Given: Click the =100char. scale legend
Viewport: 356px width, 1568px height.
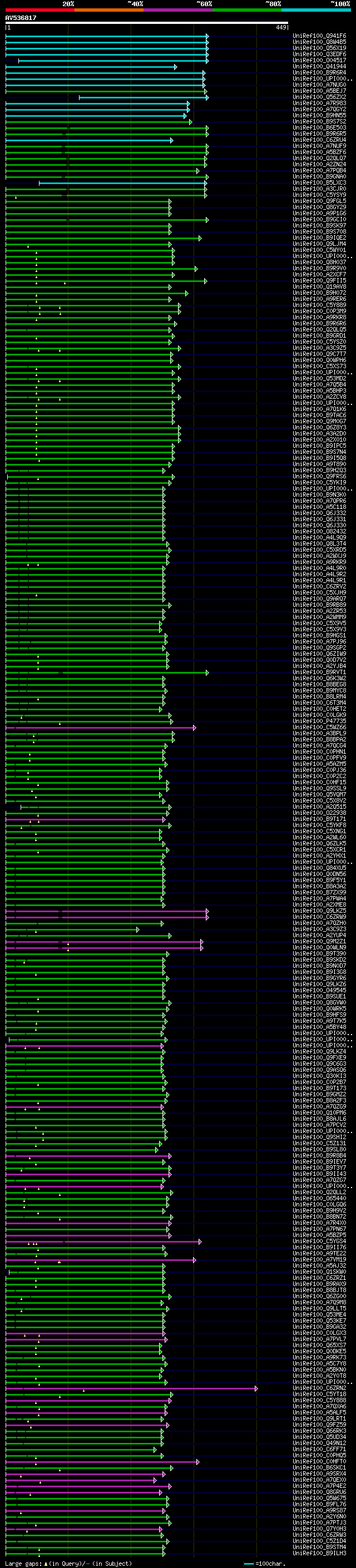Looking at the screenshot, I should pos(264,1563).
